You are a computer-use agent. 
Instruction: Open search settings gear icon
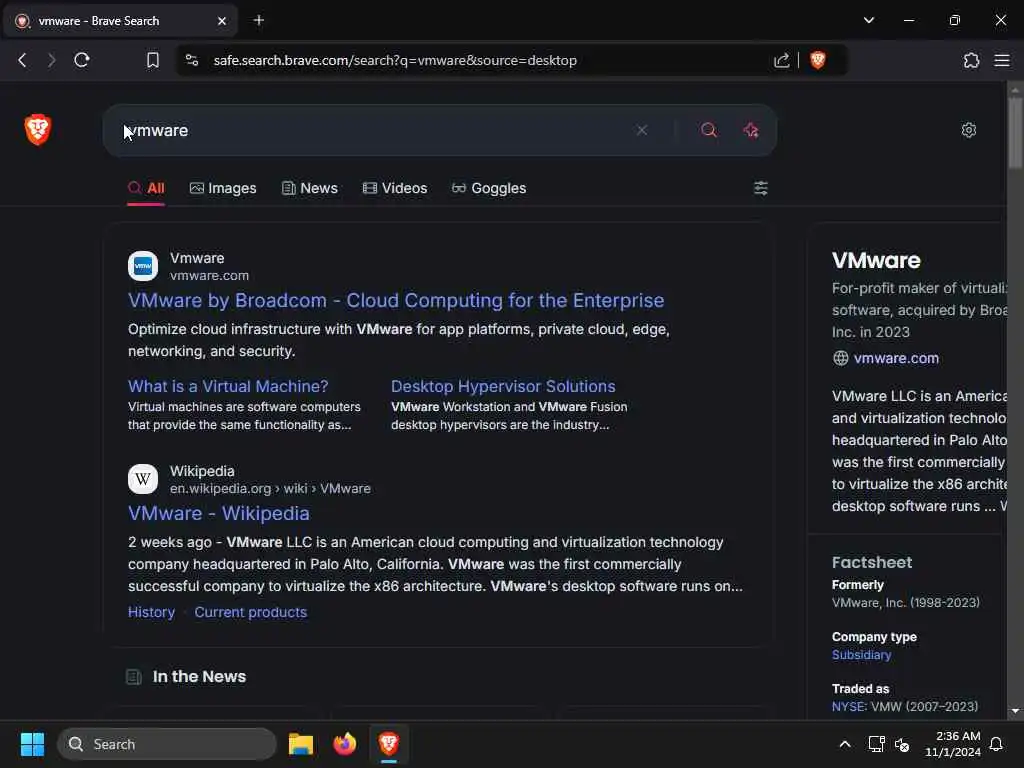968,130
